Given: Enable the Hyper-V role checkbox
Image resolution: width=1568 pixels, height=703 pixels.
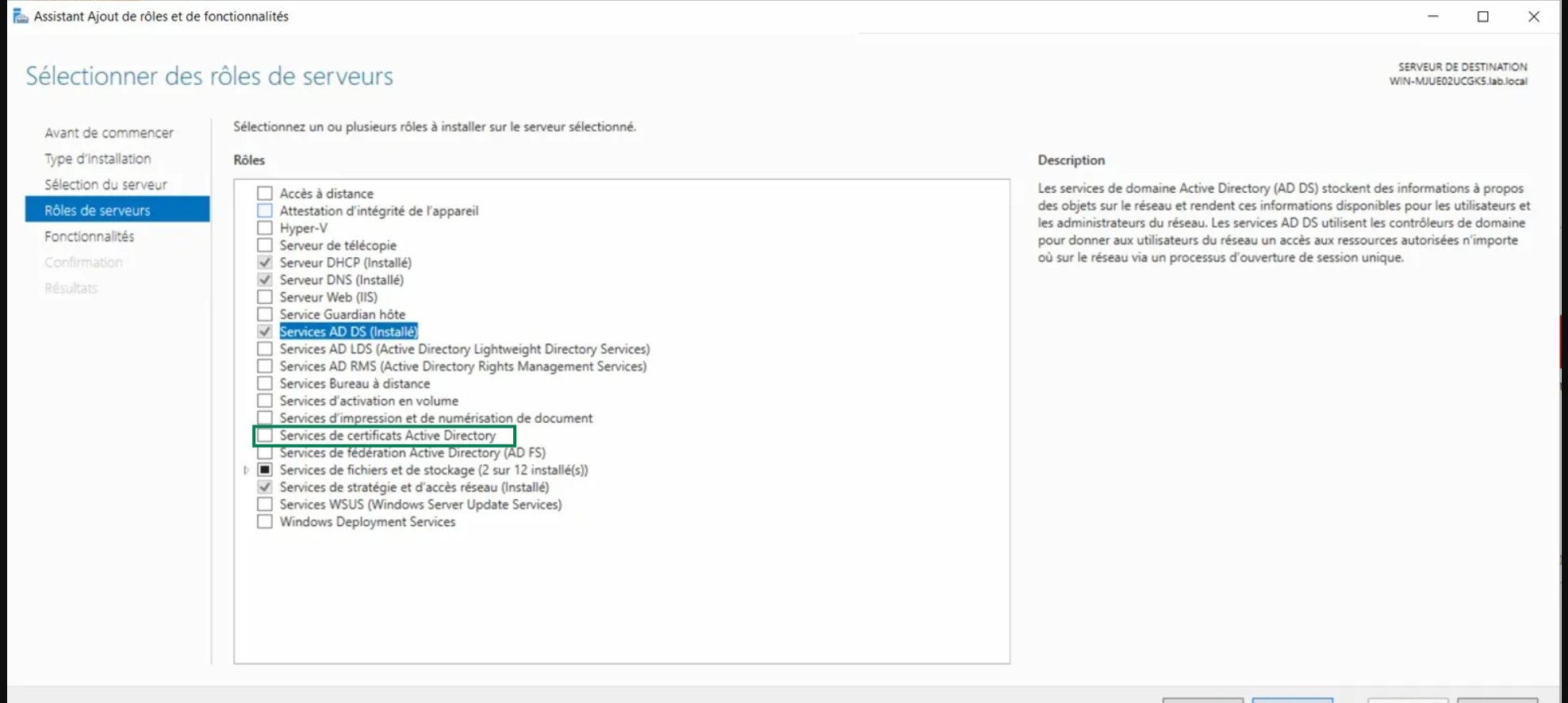Looking at the screenshot, I should pyautogui.click(x=265, y=229).
